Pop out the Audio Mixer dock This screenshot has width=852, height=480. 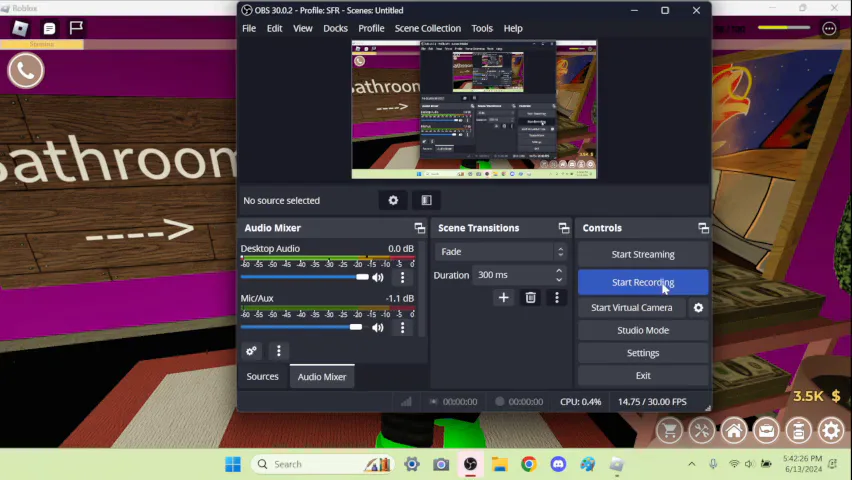point(419,228)
